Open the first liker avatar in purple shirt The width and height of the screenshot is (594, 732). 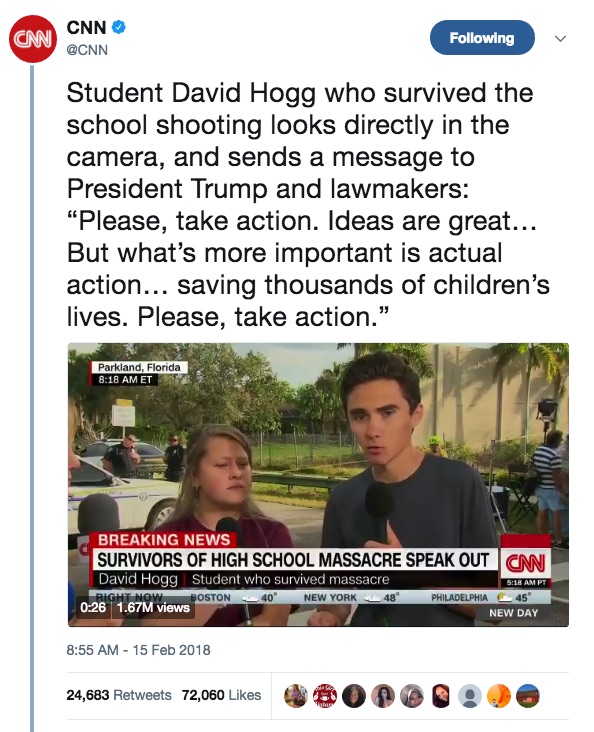[296, 696]
